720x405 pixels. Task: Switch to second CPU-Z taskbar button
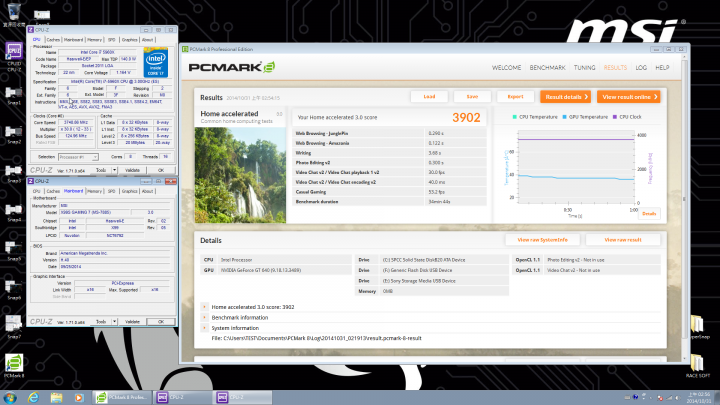[x=242, y=397]
